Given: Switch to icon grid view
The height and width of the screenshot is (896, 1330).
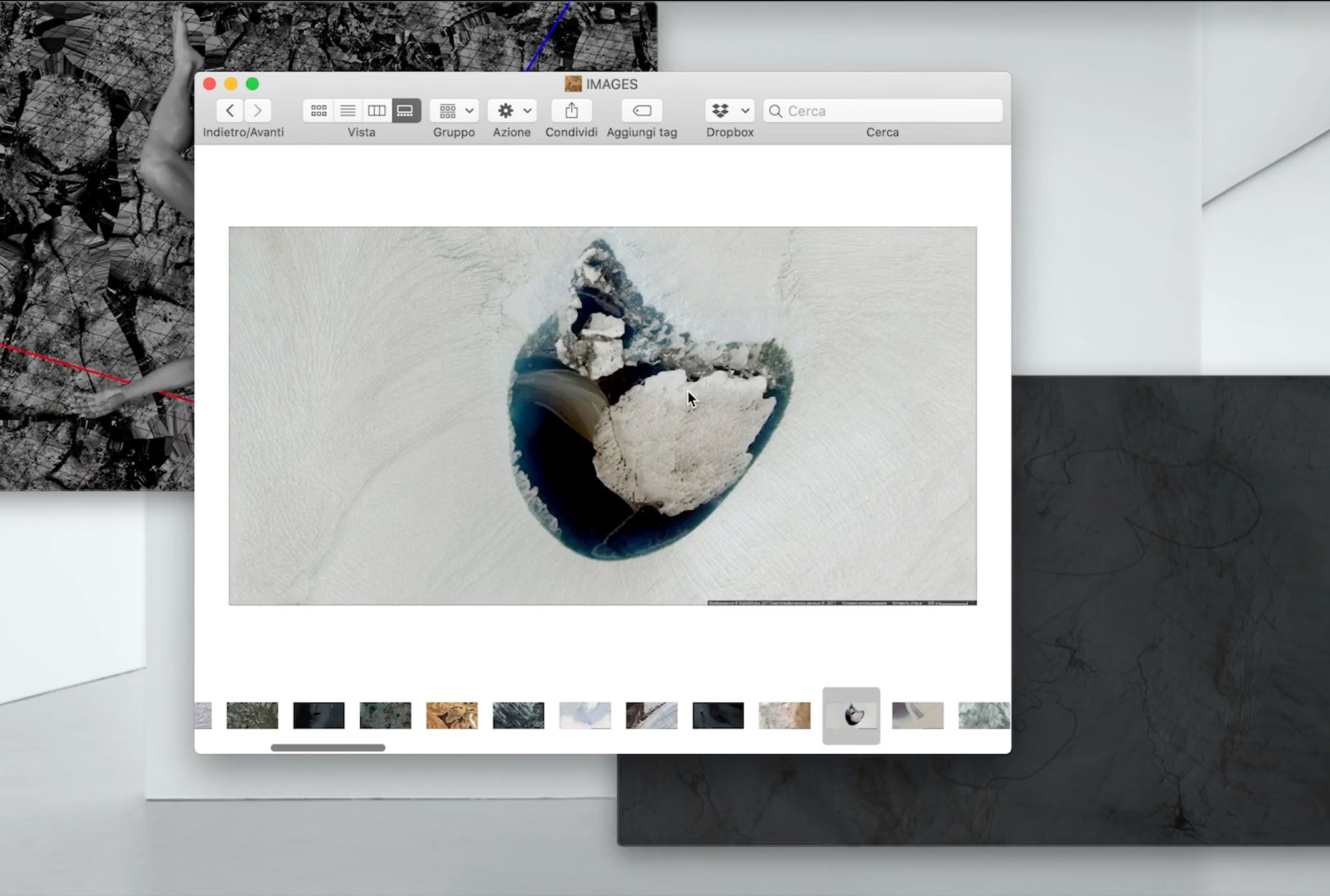Looking at the screenshot, I should click(319, 111).
